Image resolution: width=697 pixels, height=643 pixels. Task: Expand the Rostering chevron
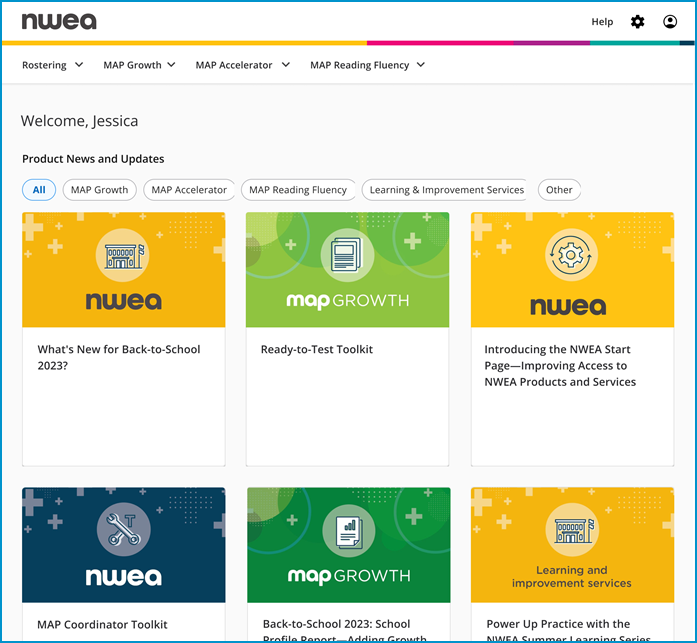click(79, 64)
